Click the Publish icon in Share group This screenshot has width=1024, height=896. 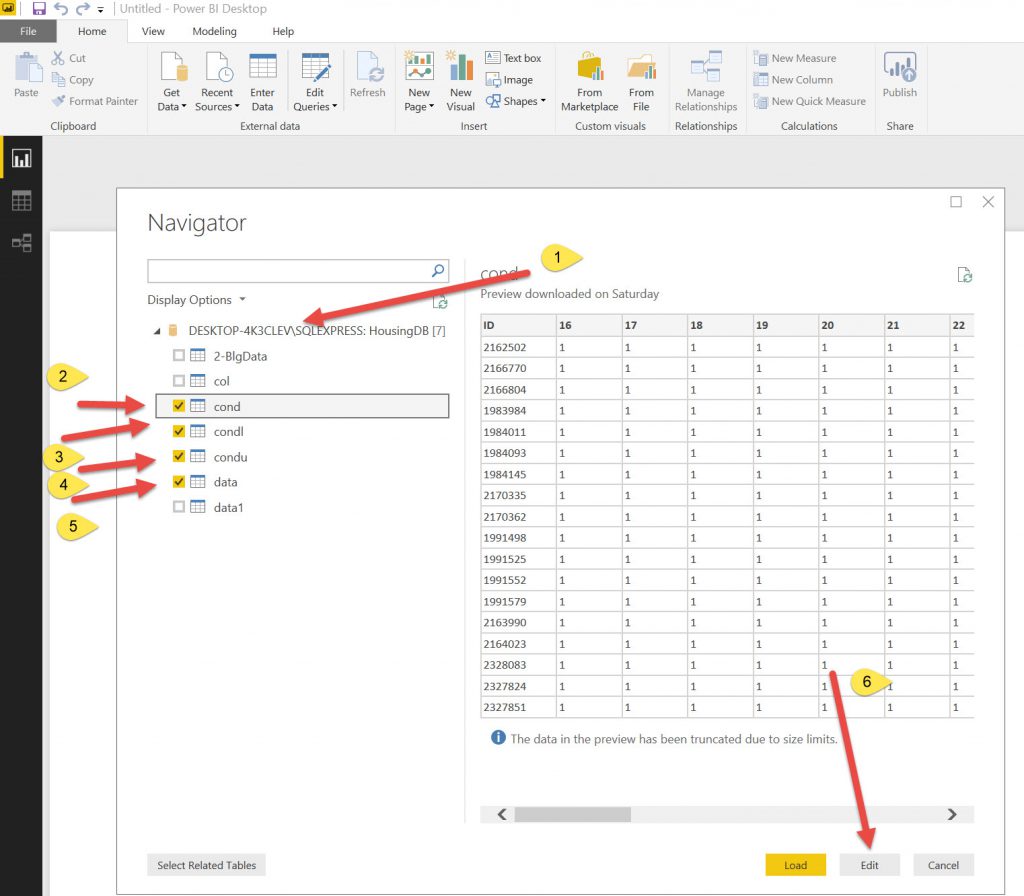899,70
